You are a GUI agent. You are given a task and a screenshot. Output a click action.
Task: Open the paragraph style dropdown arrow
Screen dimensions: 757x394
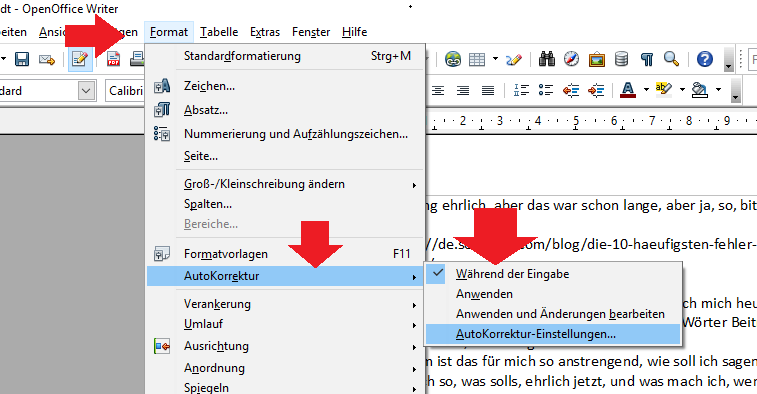[86, 90]
